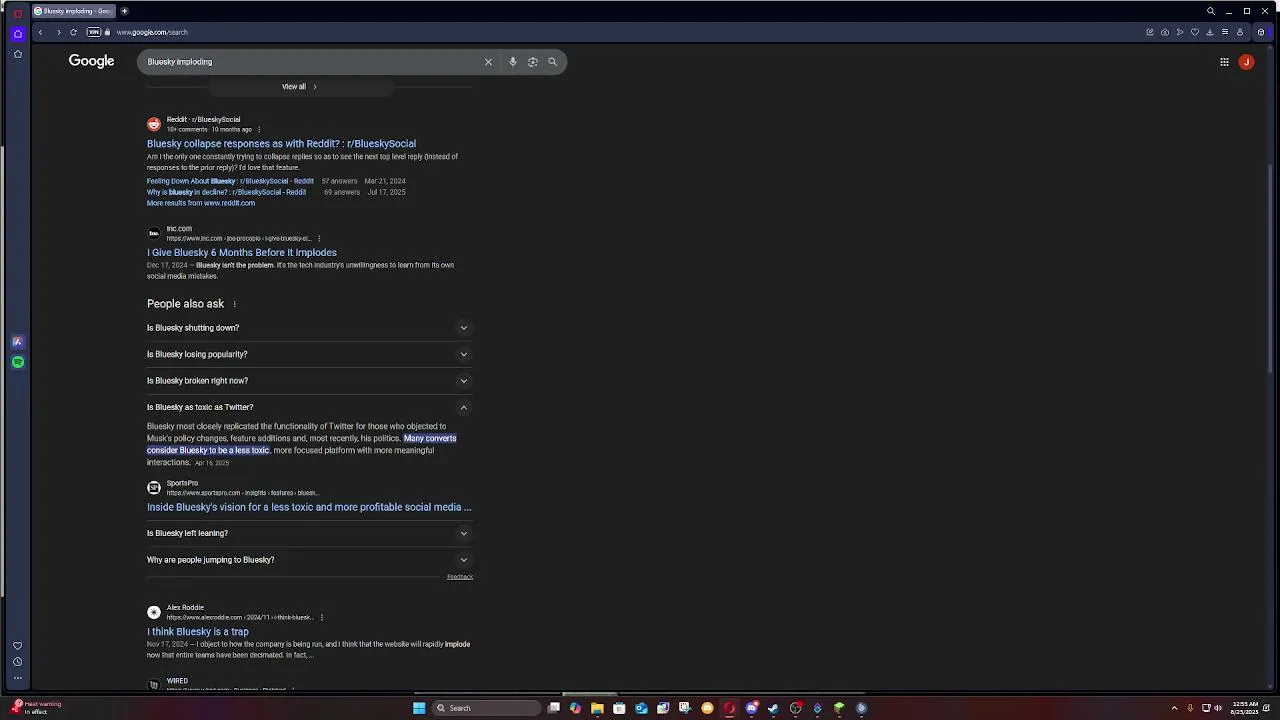
Task: Expand Is Bluesky losing popularity question
Action: pos(309,354)
